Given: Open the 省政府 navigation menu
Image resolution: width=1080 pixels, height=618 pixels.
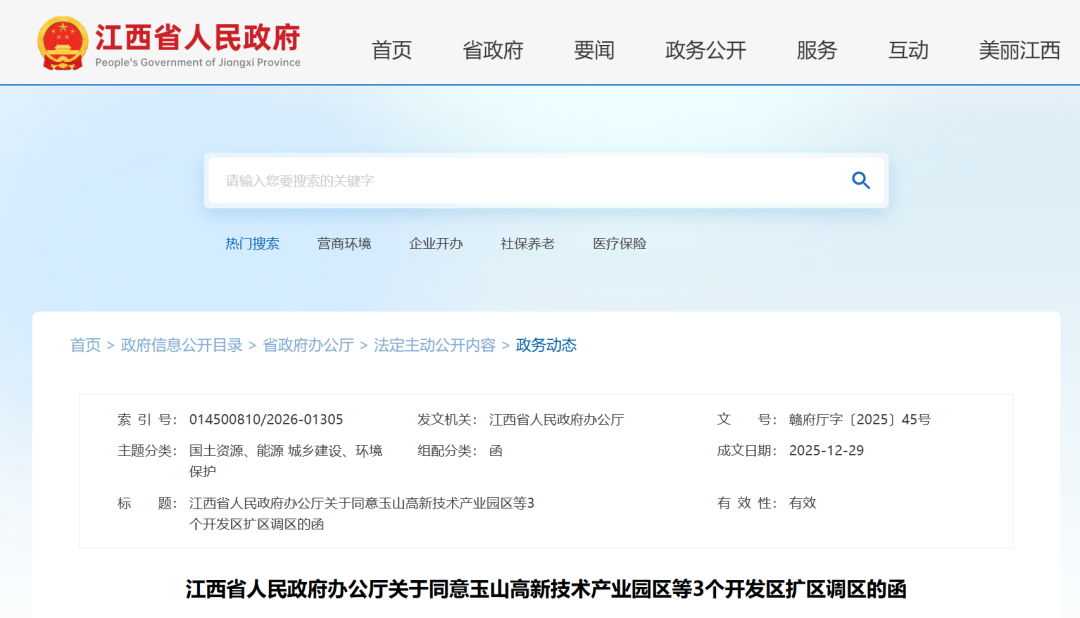Looking at the screenshot, I should pyautogui.click(x=492, y=50).
